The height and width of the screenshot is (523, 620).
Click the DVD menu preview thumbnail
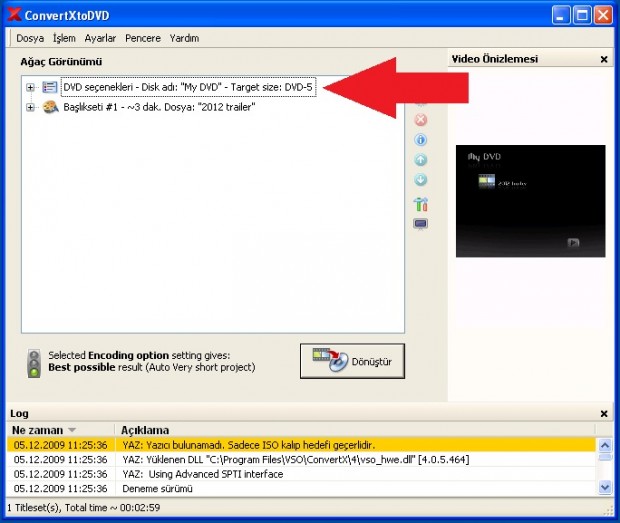(x=530, y=201)
